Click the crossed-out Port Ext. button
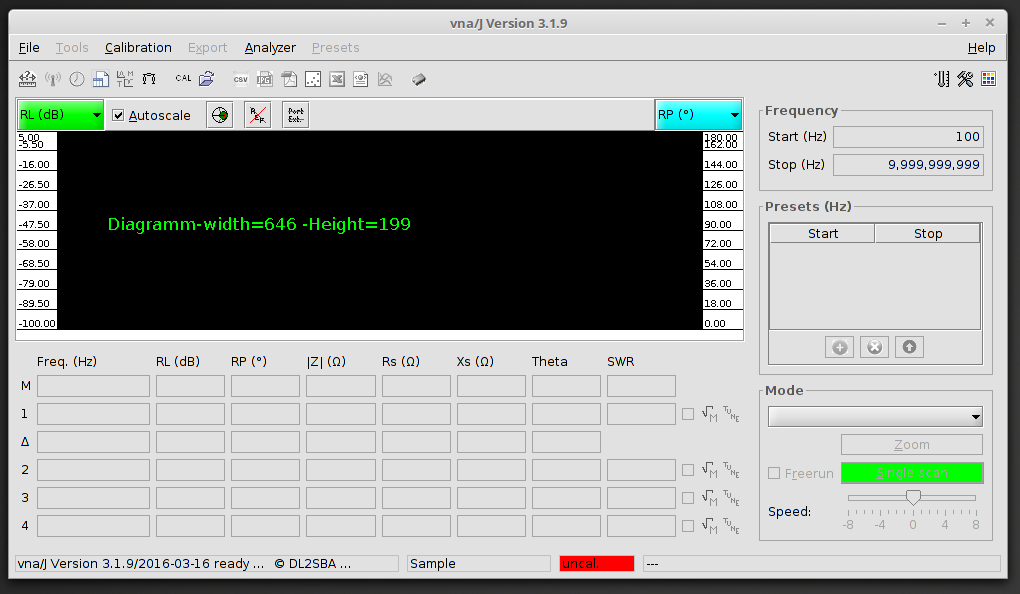The height and width of the screenshot is (594, 1020). click(x=257, y=115)
